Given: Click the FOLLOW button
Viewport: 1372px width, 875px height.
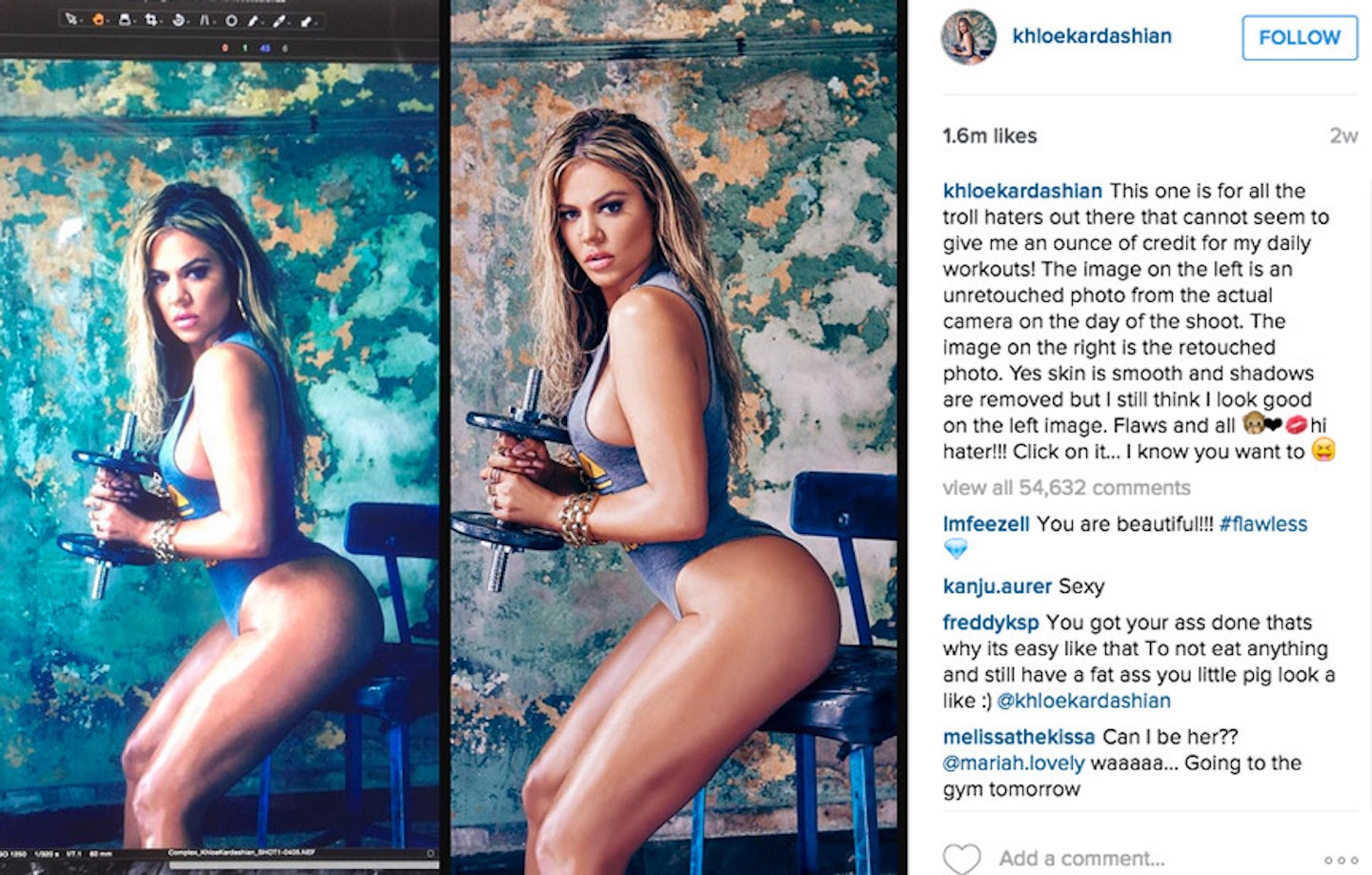Looking at the screenshot, I should click(1300, 37).
